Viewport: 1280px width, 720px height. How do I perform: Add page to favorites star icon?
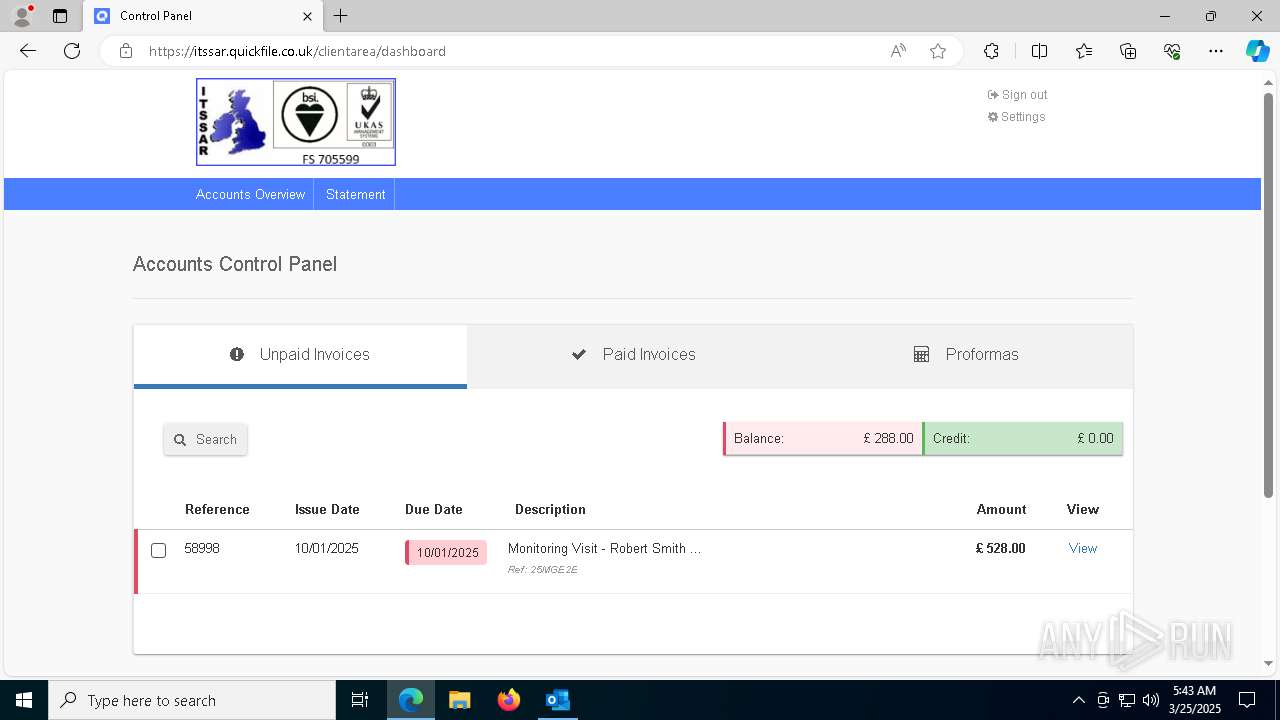coord(938,51)
